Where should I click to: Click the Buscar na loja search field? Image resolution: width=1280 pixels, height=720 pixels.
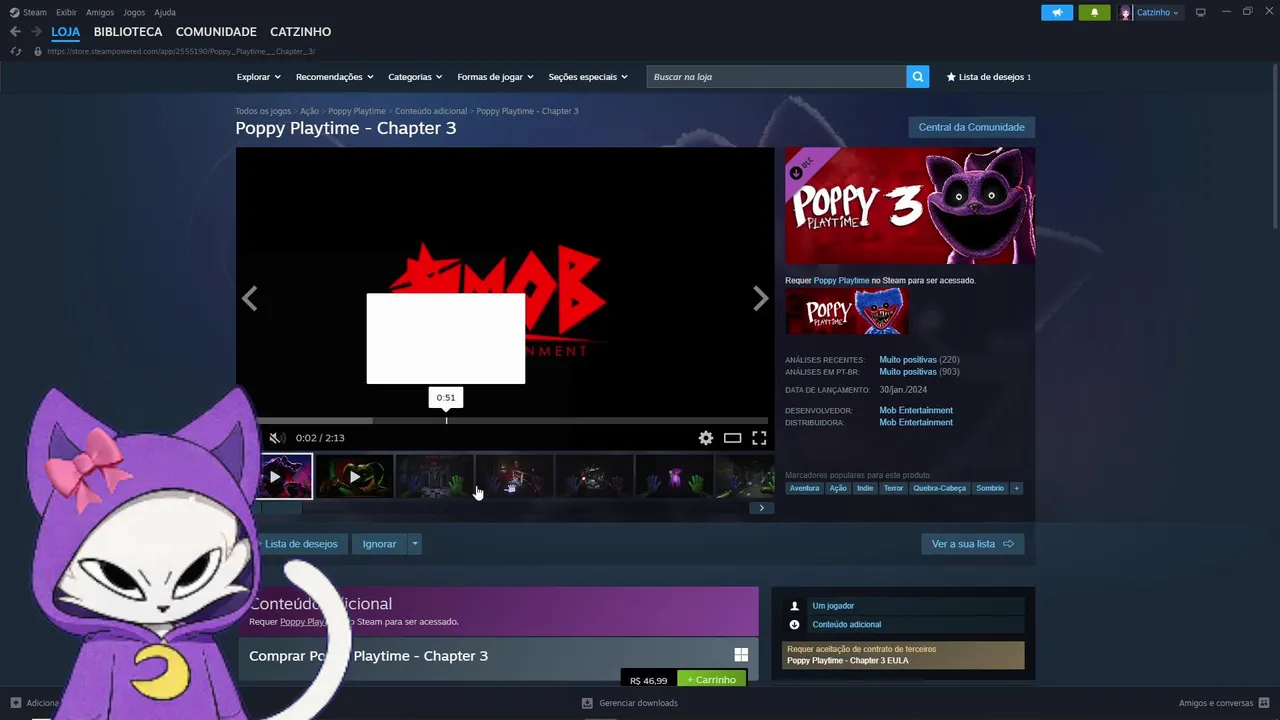tap(776, 77)
